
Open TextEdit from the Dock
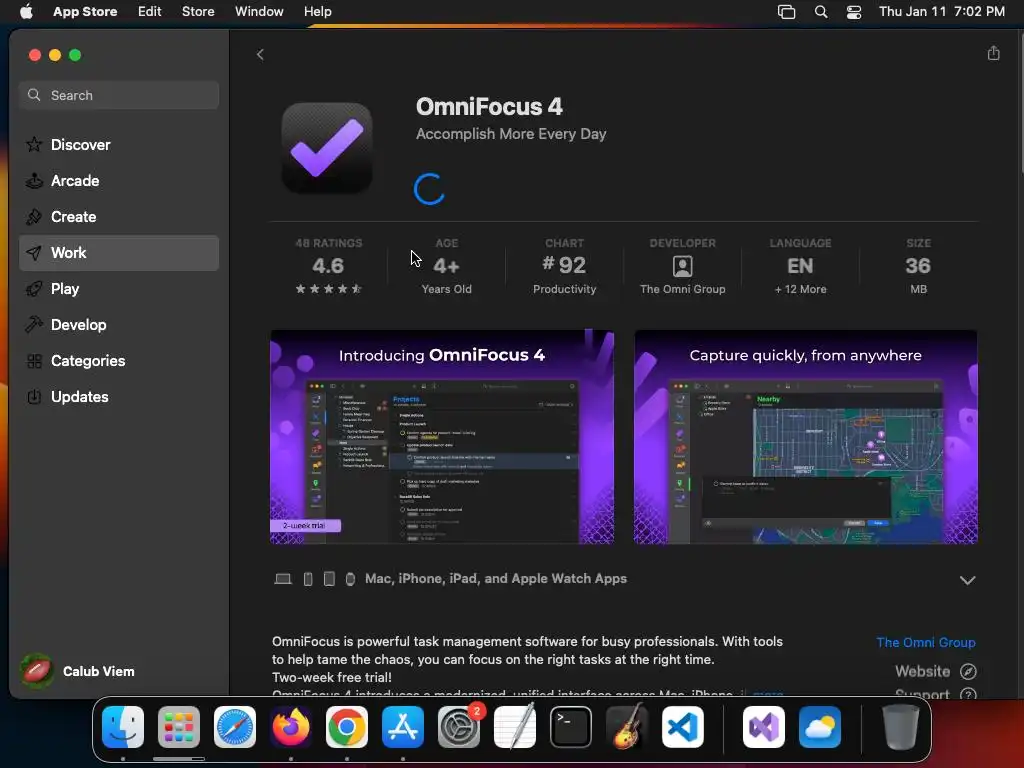[x=515, y=727]
